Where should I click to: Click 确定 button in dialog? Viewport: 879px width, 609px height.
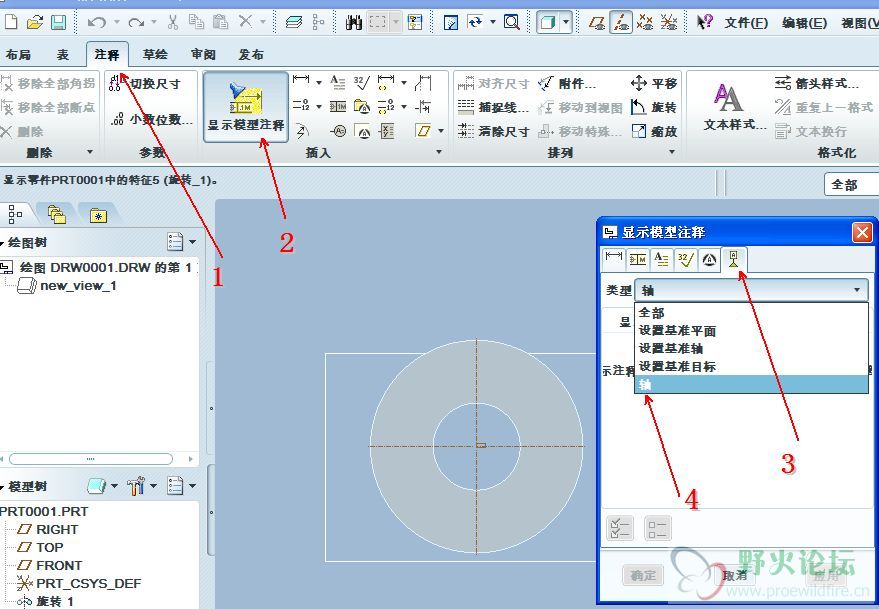pos(642,575)
